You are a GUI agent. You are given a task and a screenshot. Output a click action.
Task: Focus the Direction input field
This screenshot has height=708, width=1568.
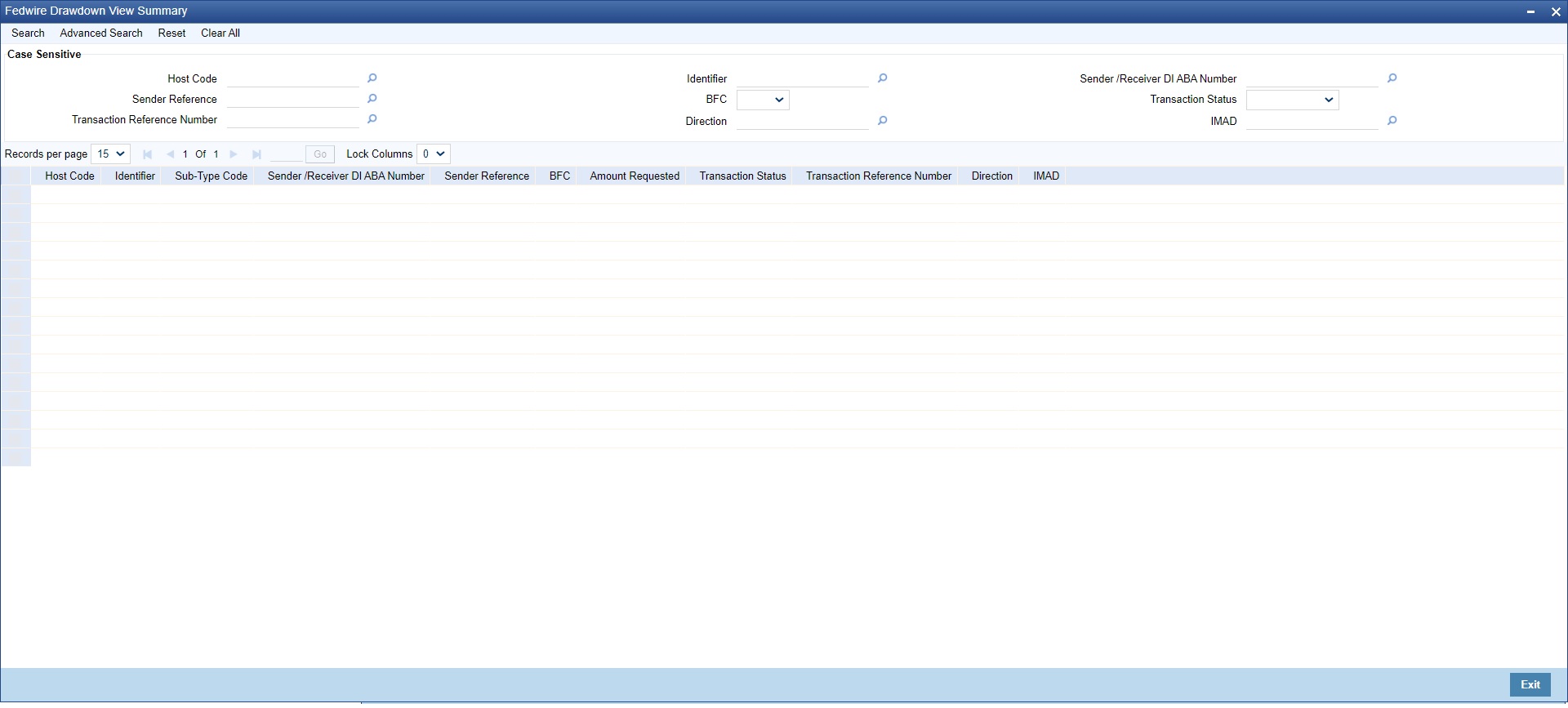(803, 121)
